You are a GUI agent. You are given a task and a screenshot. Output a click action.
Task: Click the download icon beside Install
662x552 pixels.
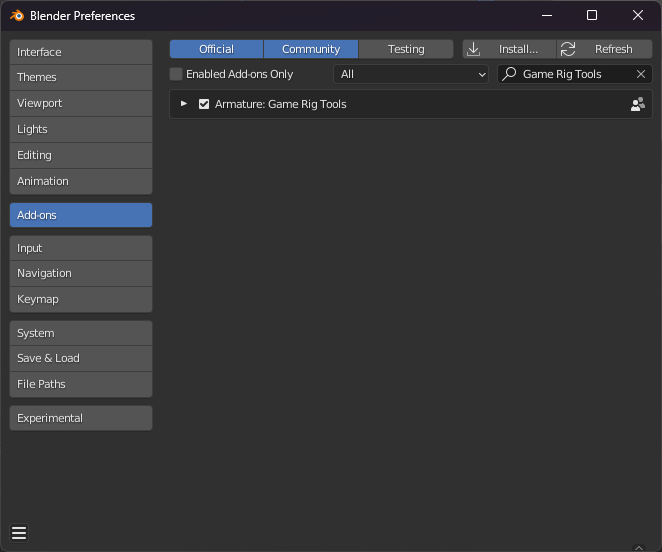click(x=474, y=49)
